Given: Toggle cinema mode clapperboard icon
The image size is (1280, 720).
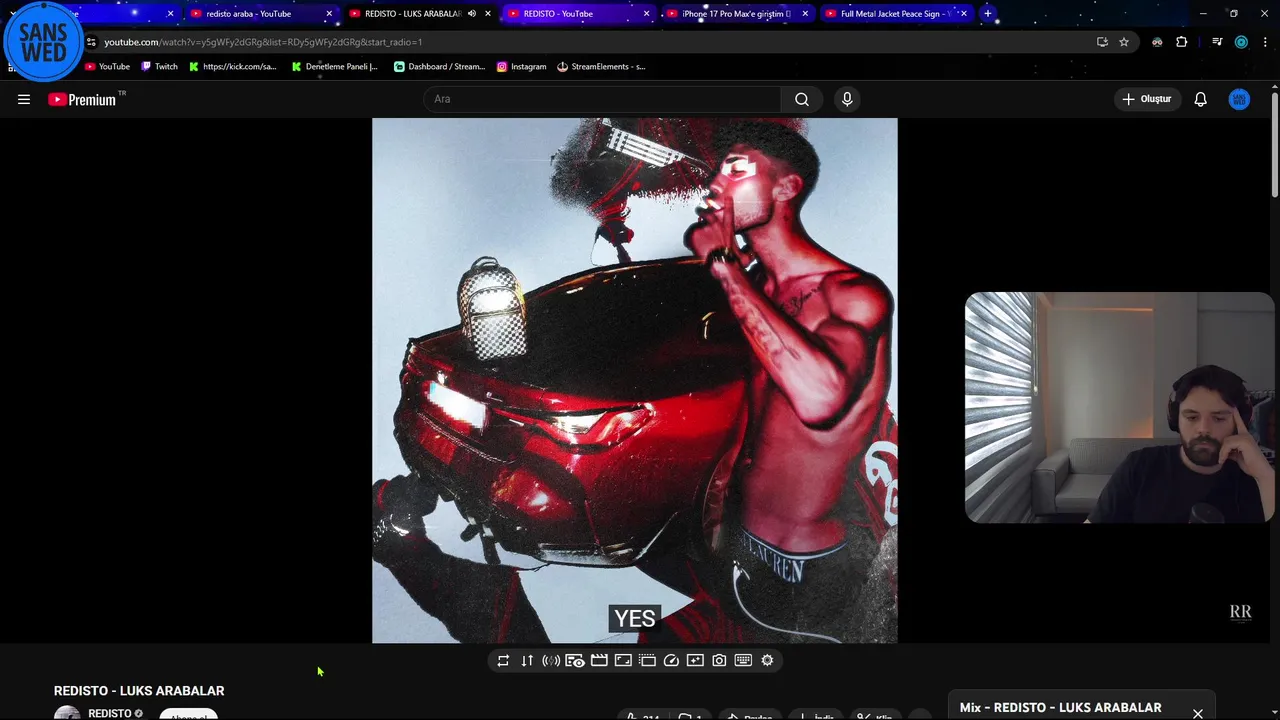Looking at the screenshot, I should click(599, 661).
